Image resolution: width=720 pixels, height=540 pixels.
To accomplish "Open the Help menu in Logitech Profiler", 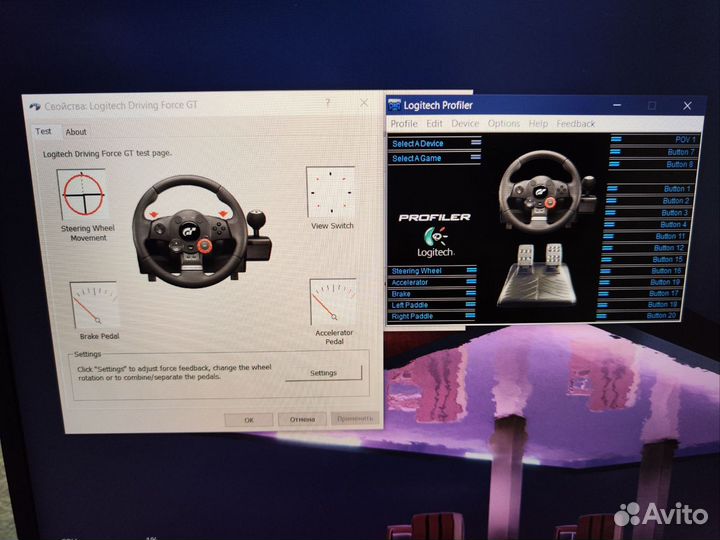I will (x=538, y=124).
